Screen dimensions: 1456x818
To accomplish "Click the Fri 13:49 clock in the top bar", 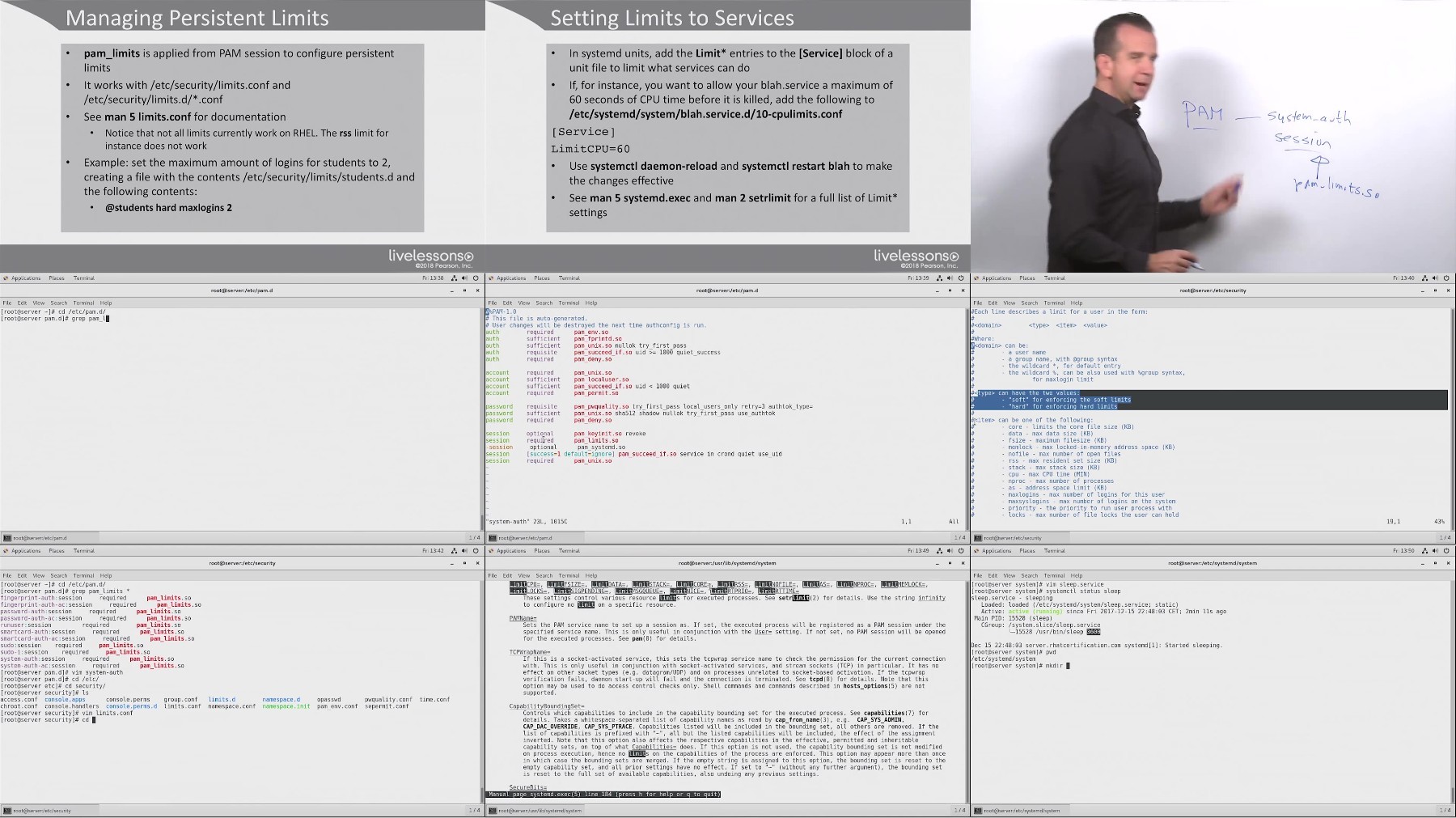I will (918, 551).
